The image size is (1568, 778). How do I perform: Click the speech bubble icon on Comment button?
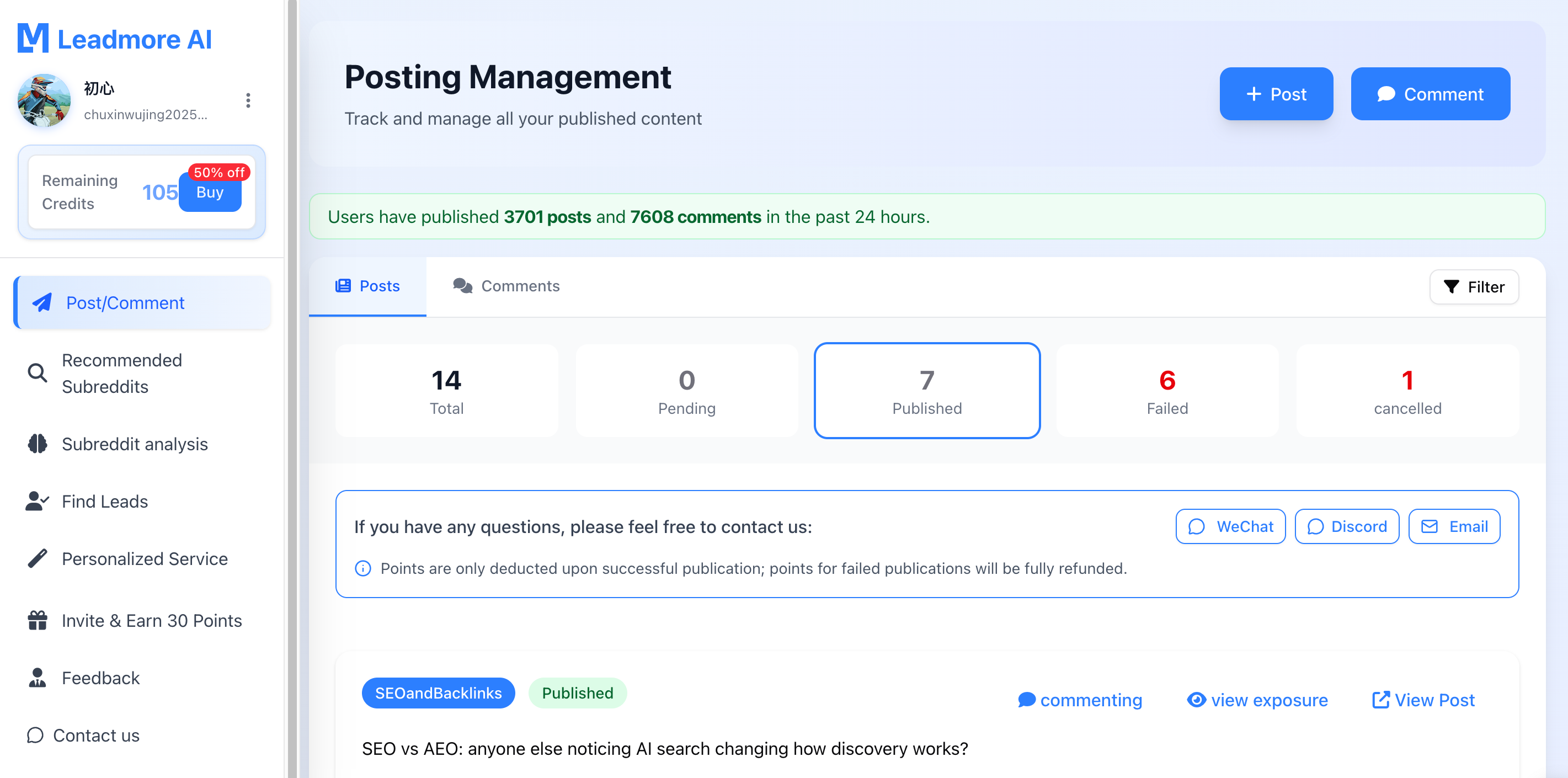(x=1386, y=94)
